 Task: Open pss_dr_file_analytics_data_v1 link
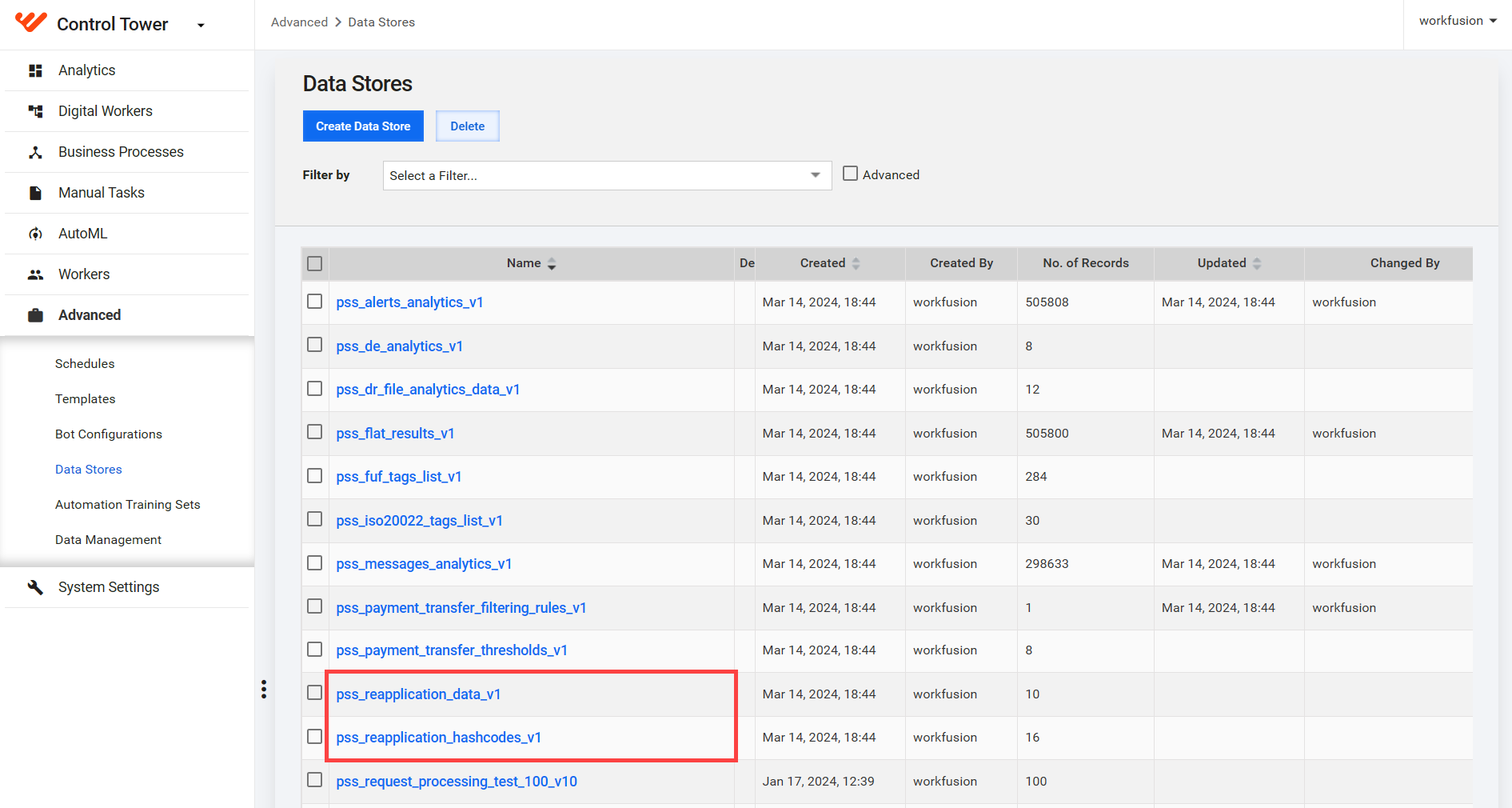[428, 390]
